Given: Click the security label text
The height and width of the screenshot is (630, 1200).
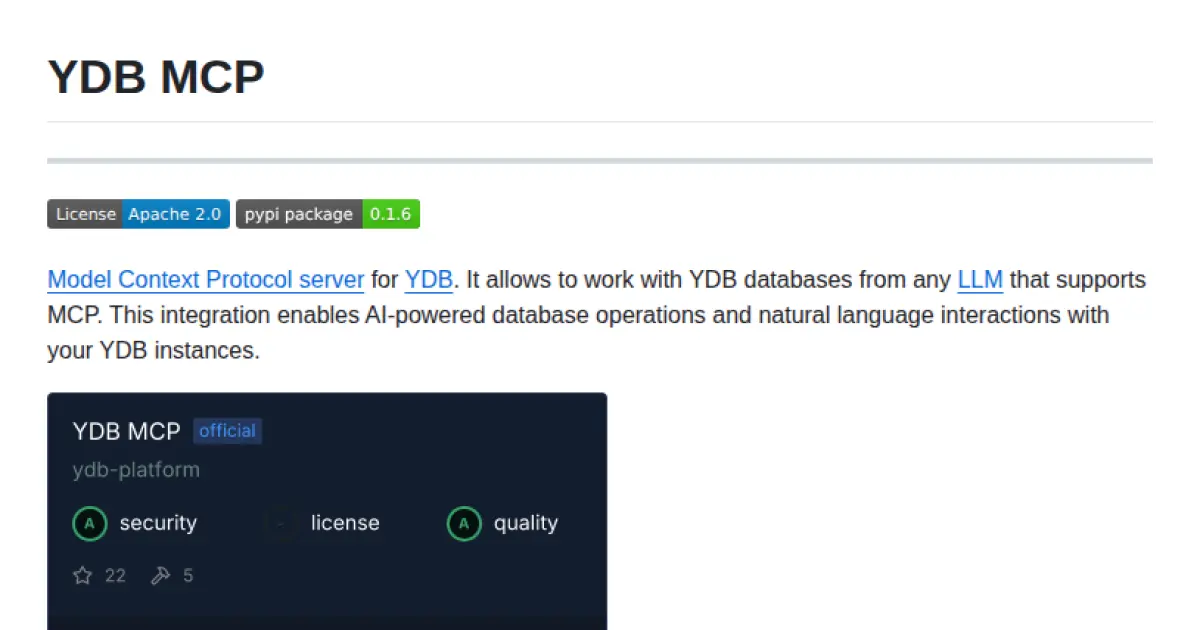Looking at the screenshot, I should (x=158, y=523).
